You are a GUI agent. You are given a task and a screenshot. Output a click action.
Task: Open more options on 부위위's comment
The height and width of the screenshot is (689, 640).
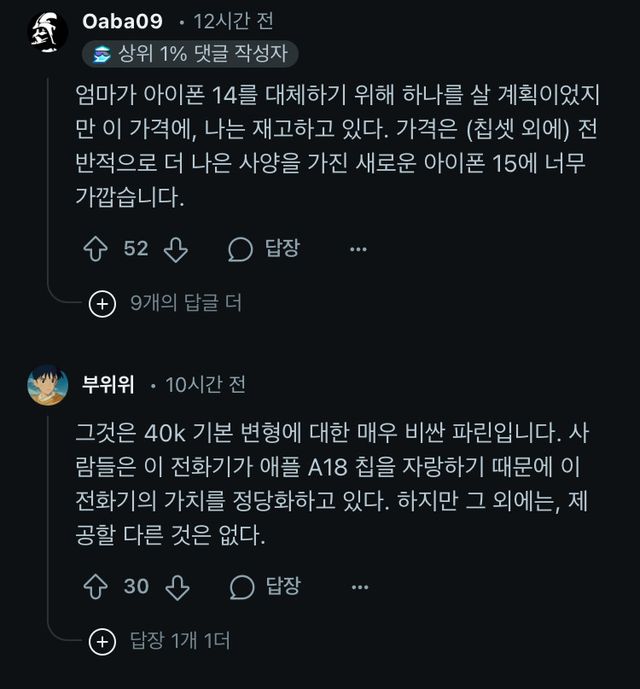click(x=358, y=587)
